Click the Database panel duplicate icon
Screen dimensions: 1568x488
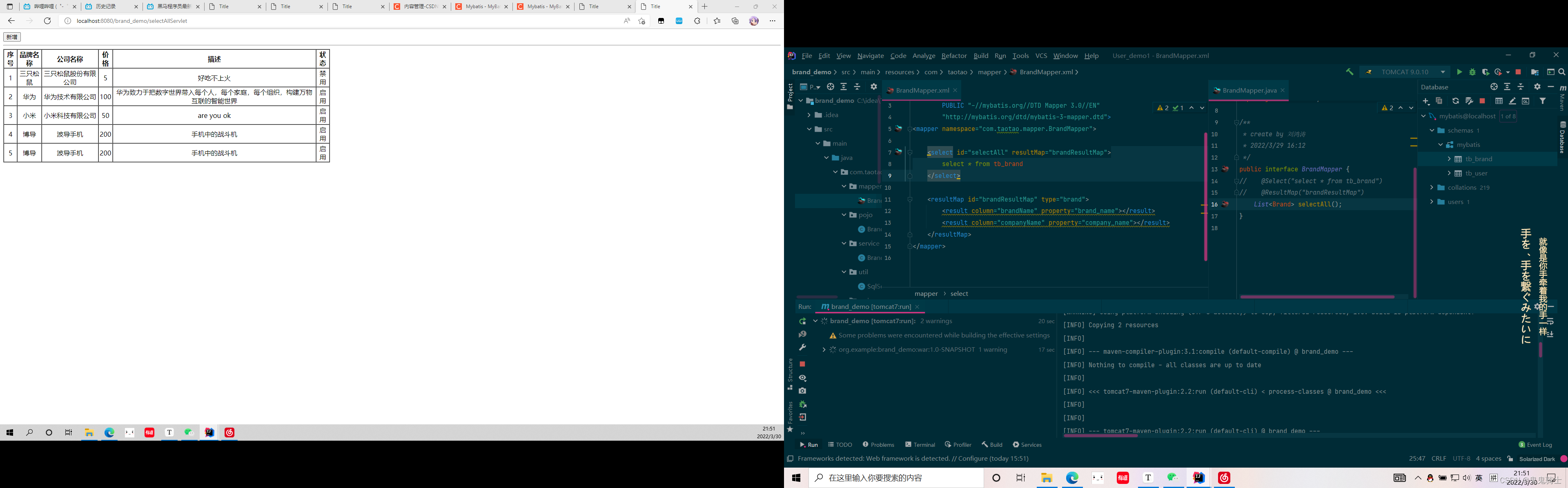pyautogui.click(x=1439, y=101)
